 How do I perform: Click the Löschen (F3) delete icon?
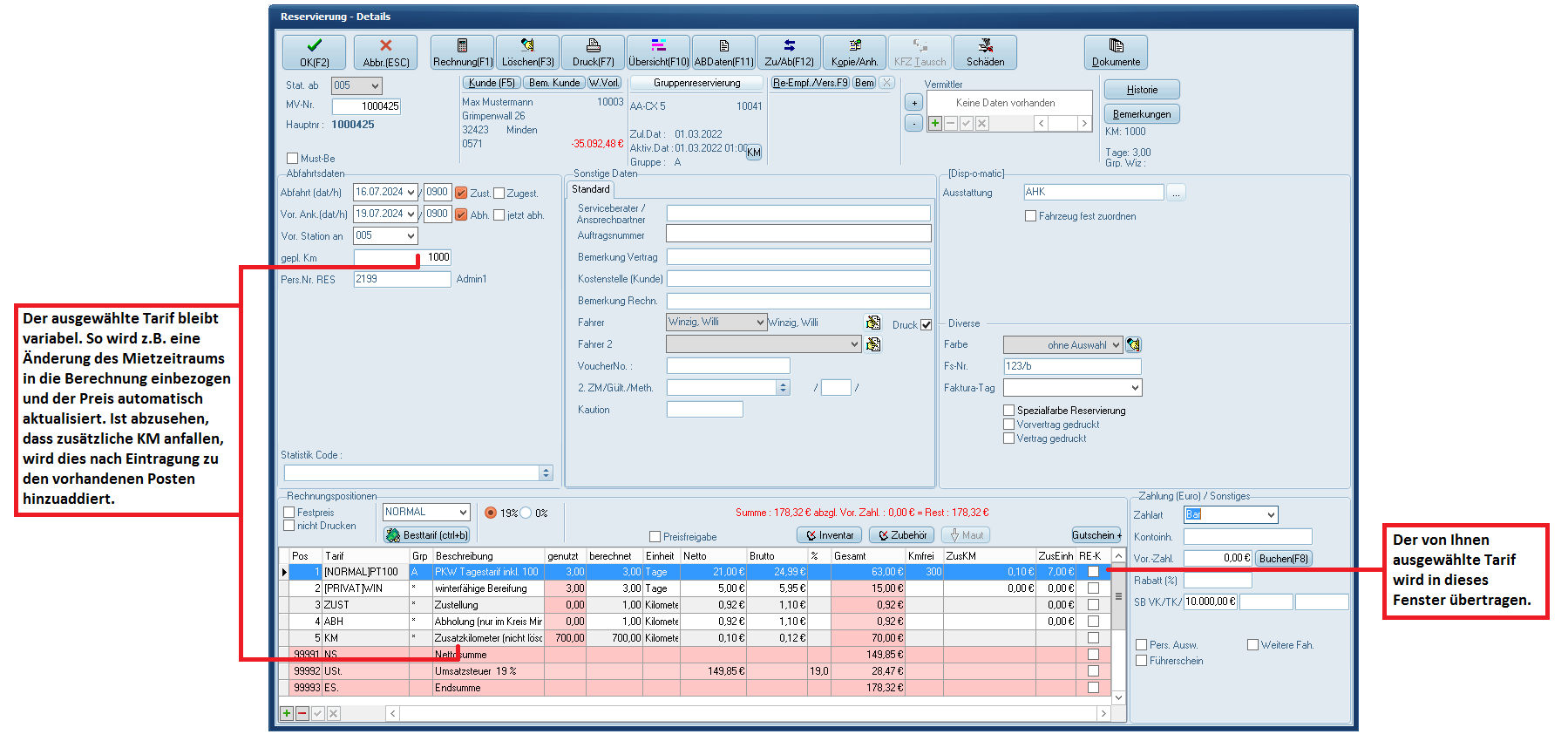click(x=527, y=52)
